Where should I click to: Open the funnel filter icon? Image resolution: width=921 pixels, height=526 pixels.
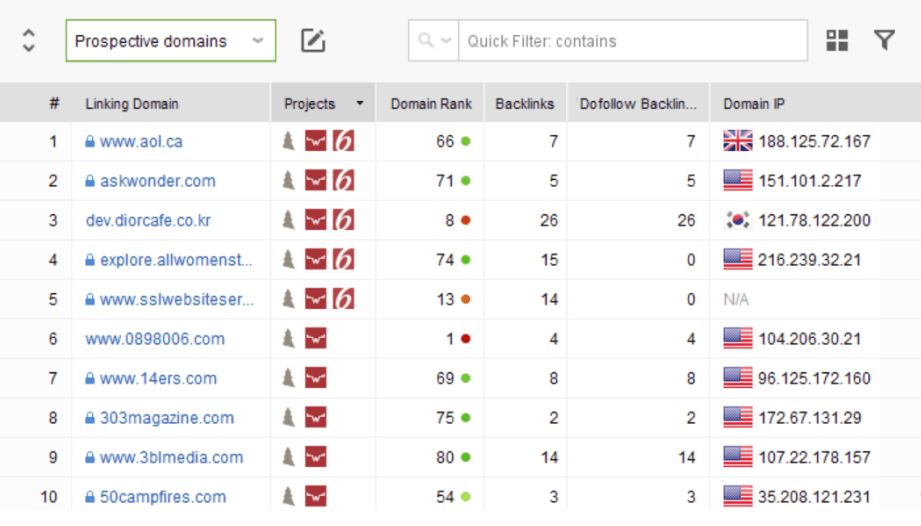tap(884, 41)
